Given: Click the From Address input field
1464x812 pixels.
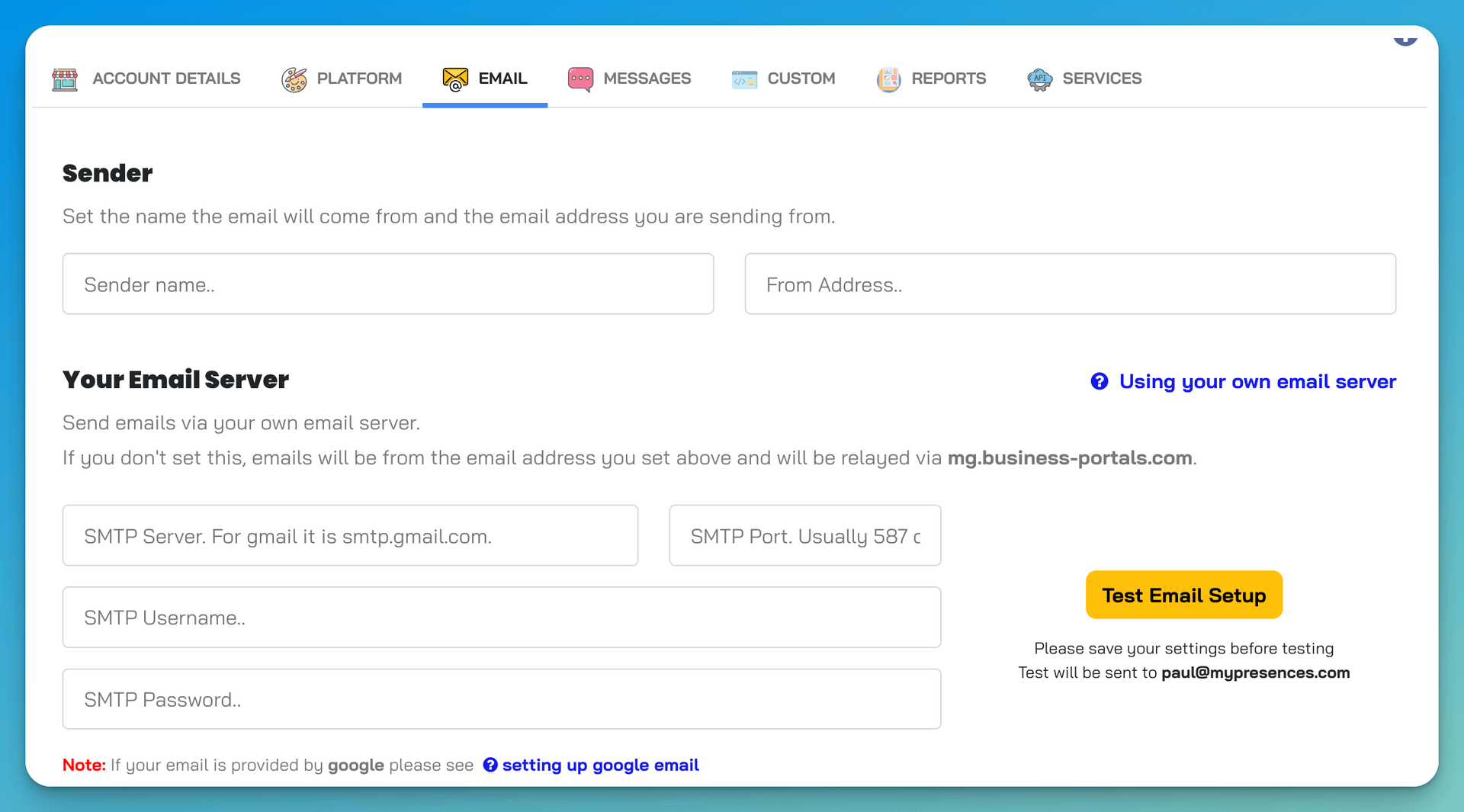Looking at the screenshot, I should 1069,284.
